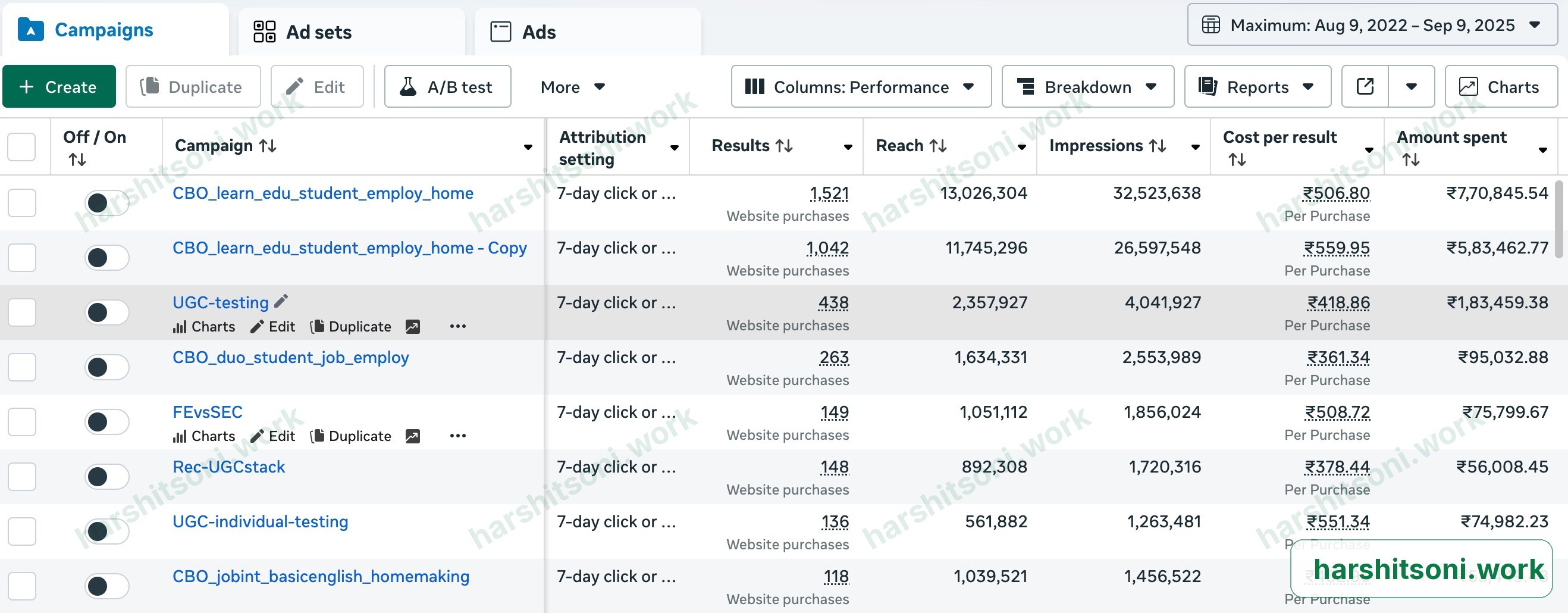Open the CBO_jobint_basicenglish_homemaking campaign link

(x=321, y=577)
